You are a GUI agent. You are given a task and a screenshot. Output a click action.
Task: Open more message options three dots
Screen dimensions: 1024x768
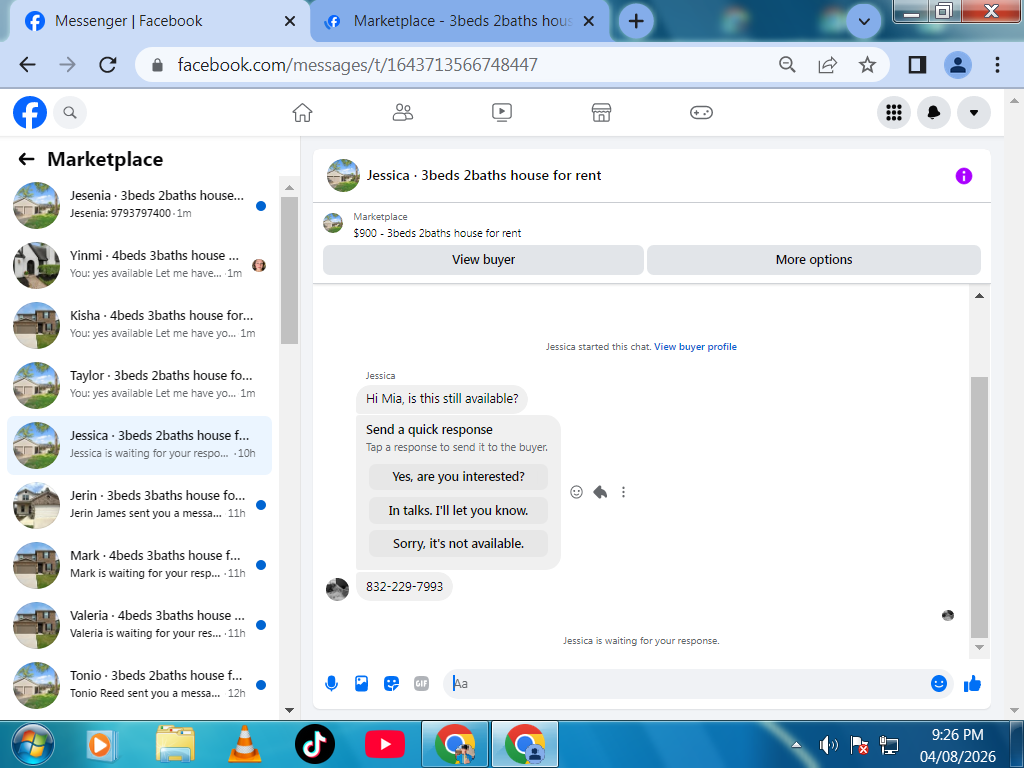click(624, 492)
